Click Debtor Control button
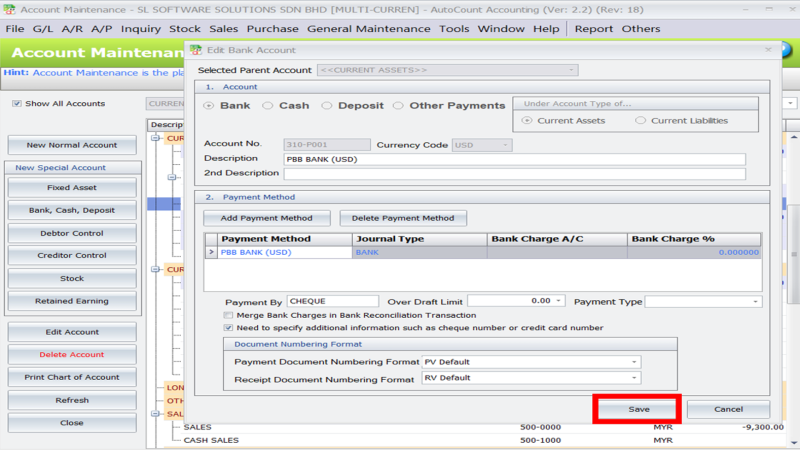 (72, 233)
